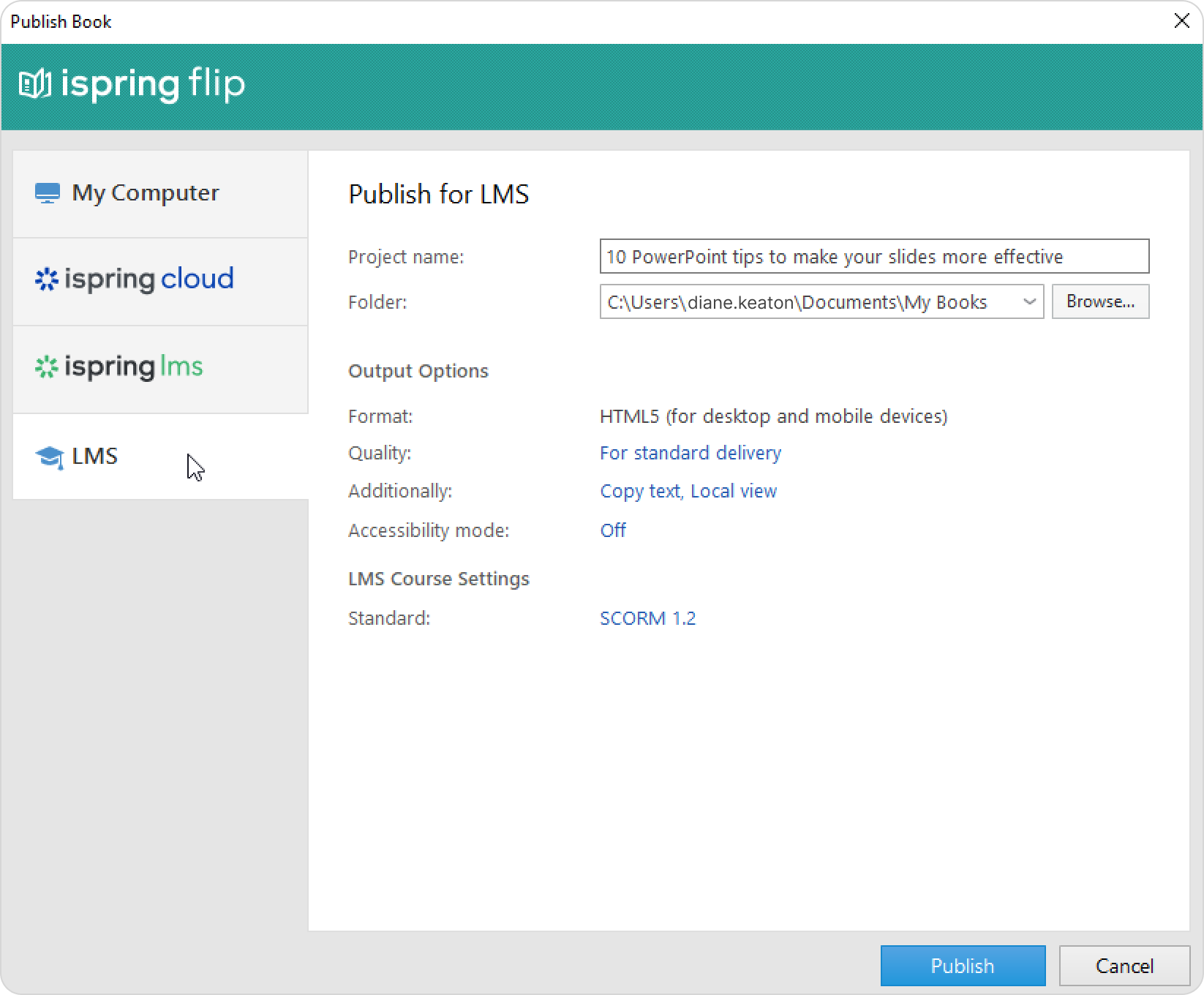
Task: Change the SCORM 1.2 standard setting
Action: point(647,618)
